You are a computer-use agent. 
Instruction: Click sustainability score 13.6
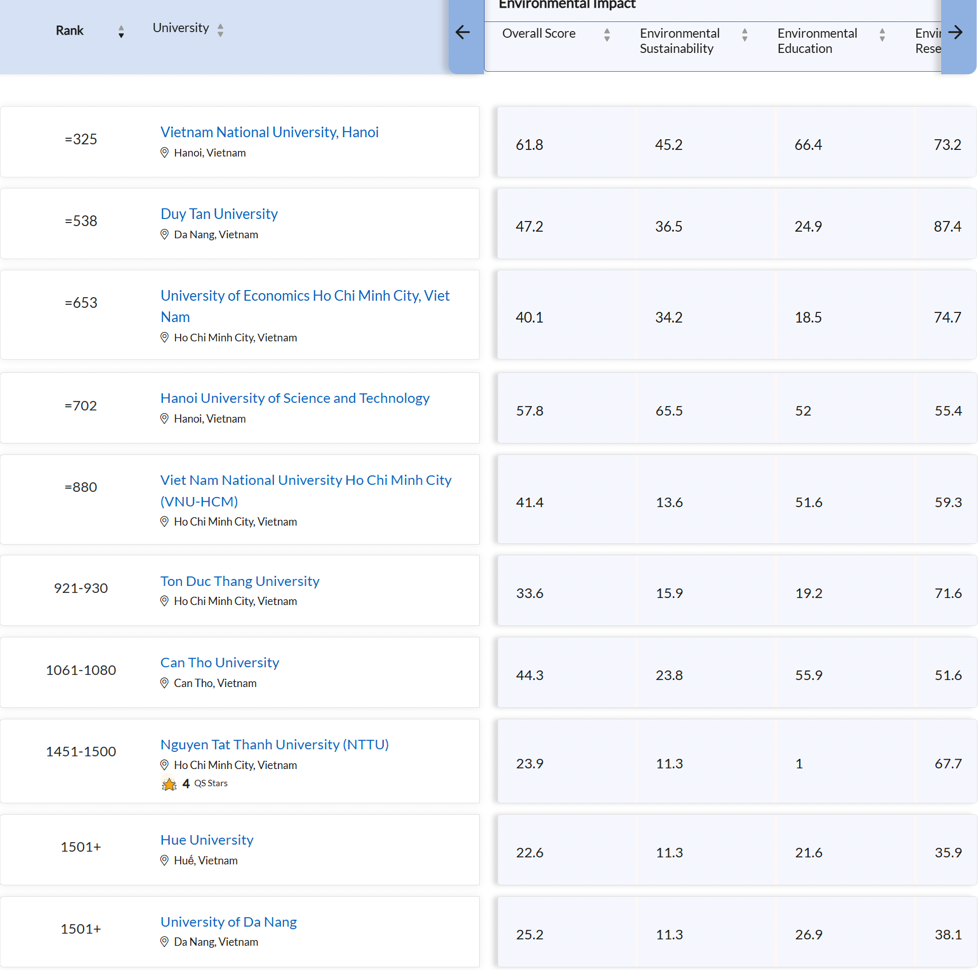[x=669, y=503]
